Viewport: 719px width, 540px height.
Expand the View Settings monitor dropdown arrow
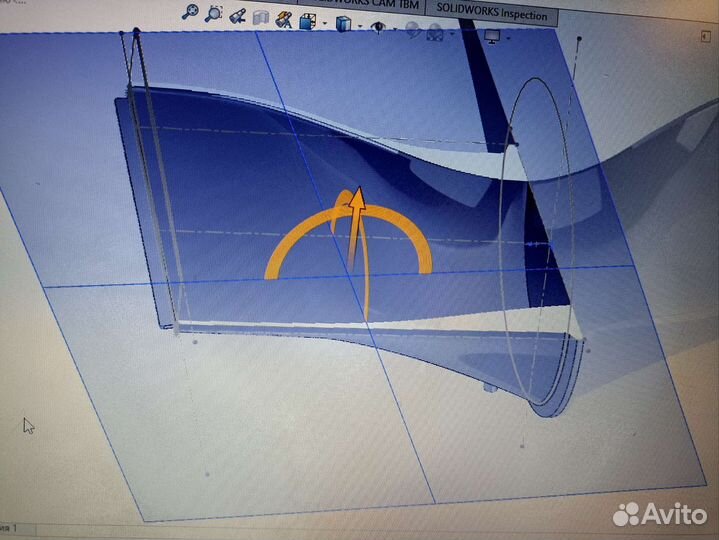[507, 37]
